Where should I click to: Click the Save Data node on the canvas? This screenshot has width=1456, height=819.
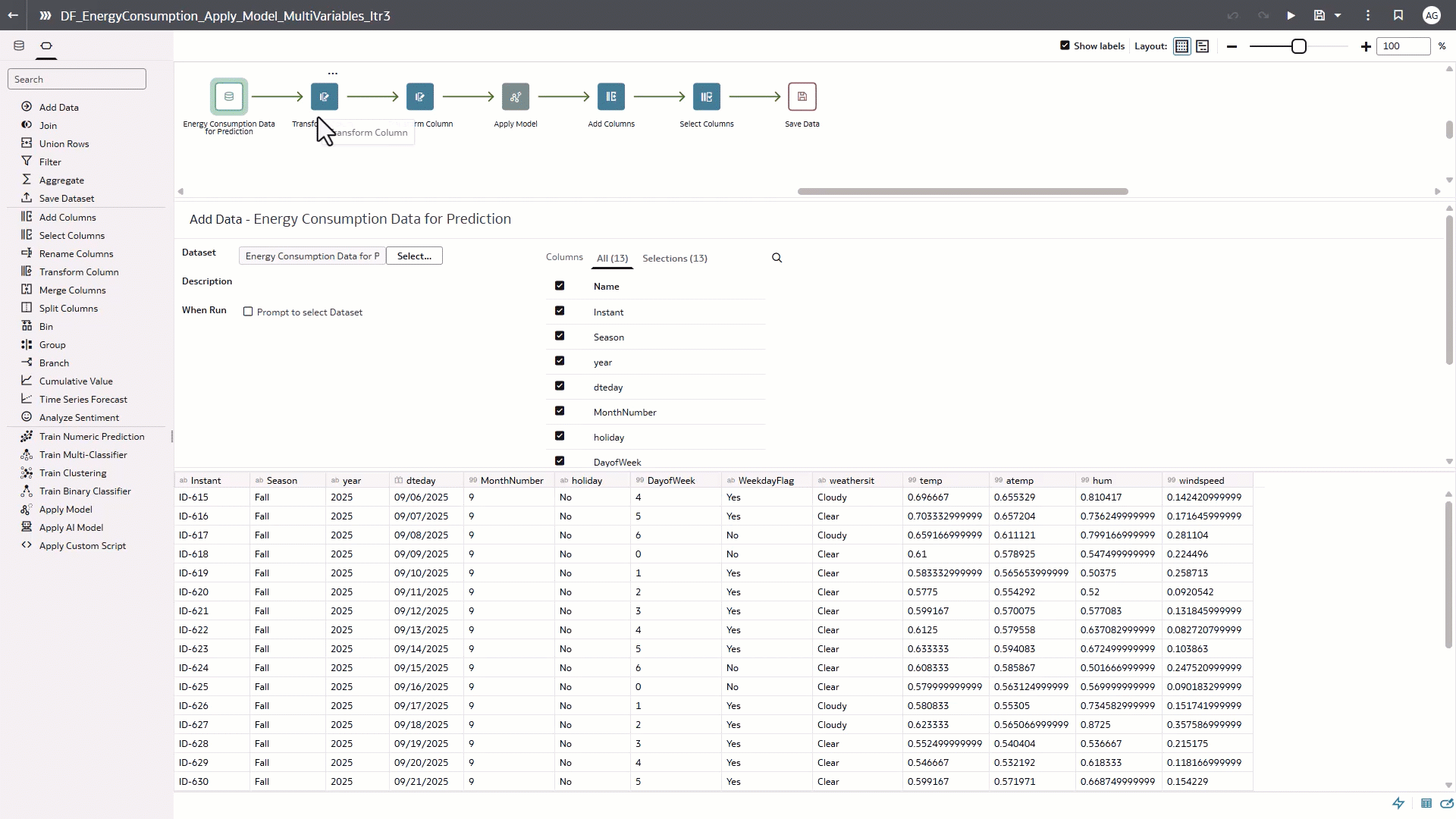coord(802,96)
